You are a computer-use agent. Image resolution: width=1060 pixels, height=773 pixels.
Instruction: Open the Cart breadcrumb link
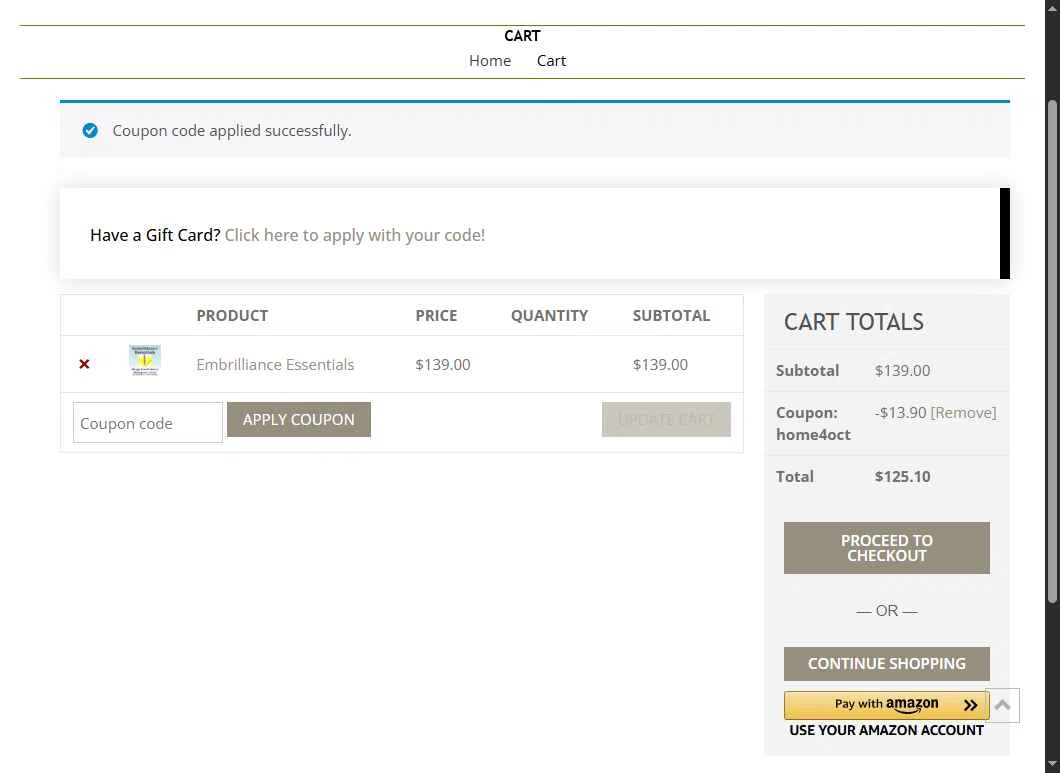[x=551, y=61]
